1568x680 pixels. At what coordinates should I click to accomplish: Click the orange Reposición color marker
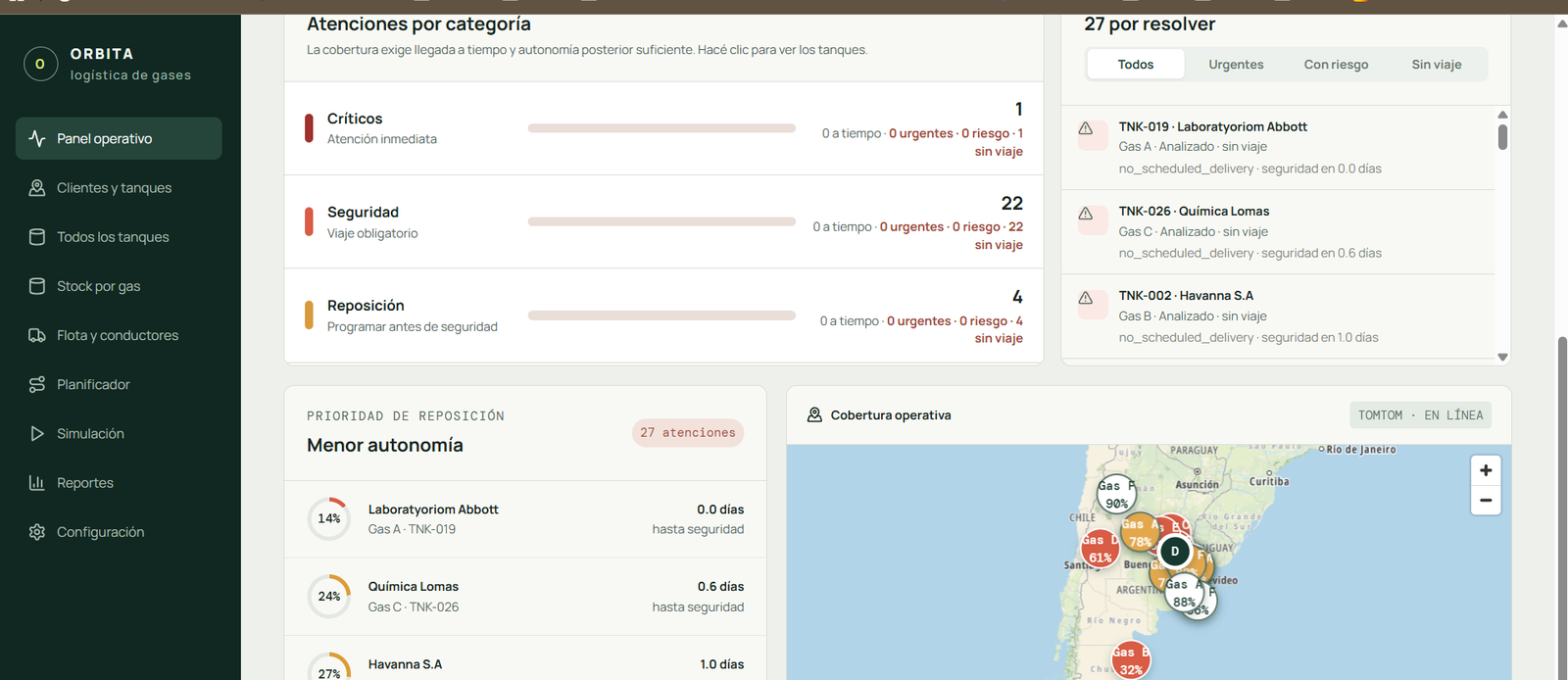tap(309, 316)
